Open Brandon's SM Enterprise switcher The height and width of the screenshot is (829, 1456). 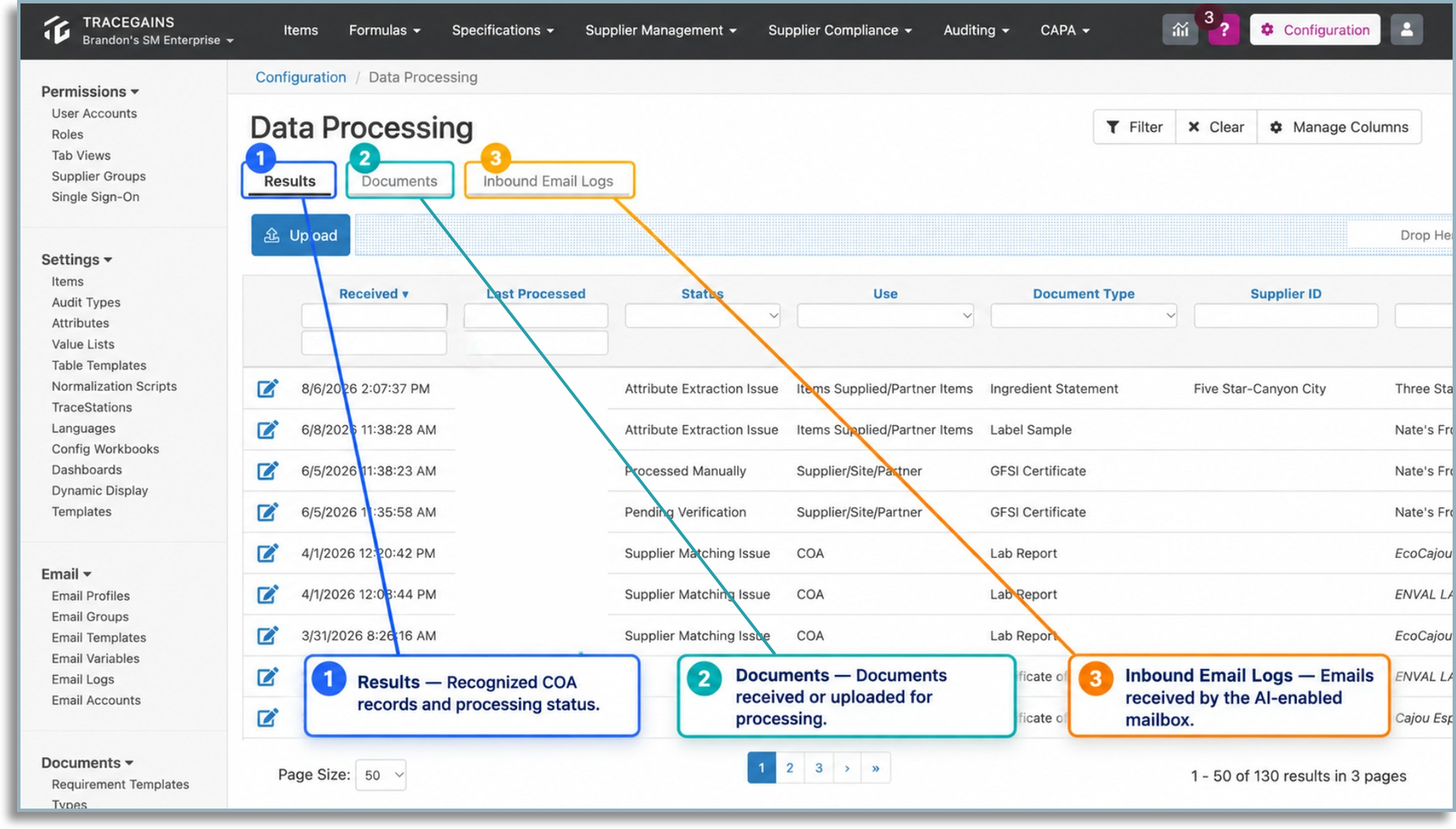click(x=158, y=40)
